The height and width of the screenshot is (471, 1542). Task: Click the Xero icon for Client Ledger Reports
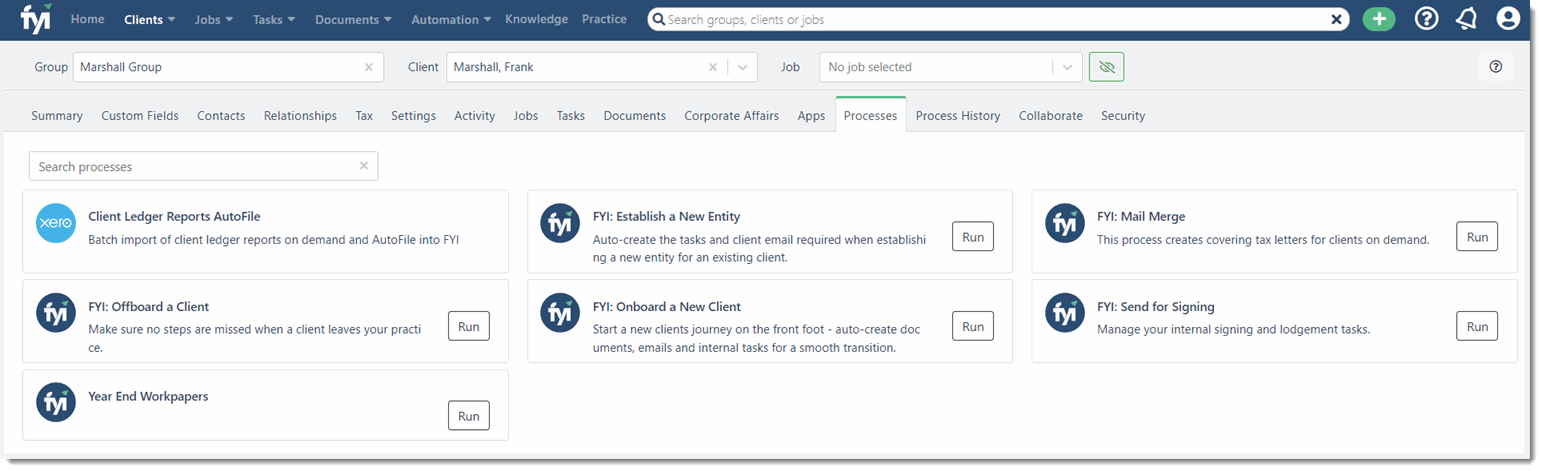pos(56,223)
